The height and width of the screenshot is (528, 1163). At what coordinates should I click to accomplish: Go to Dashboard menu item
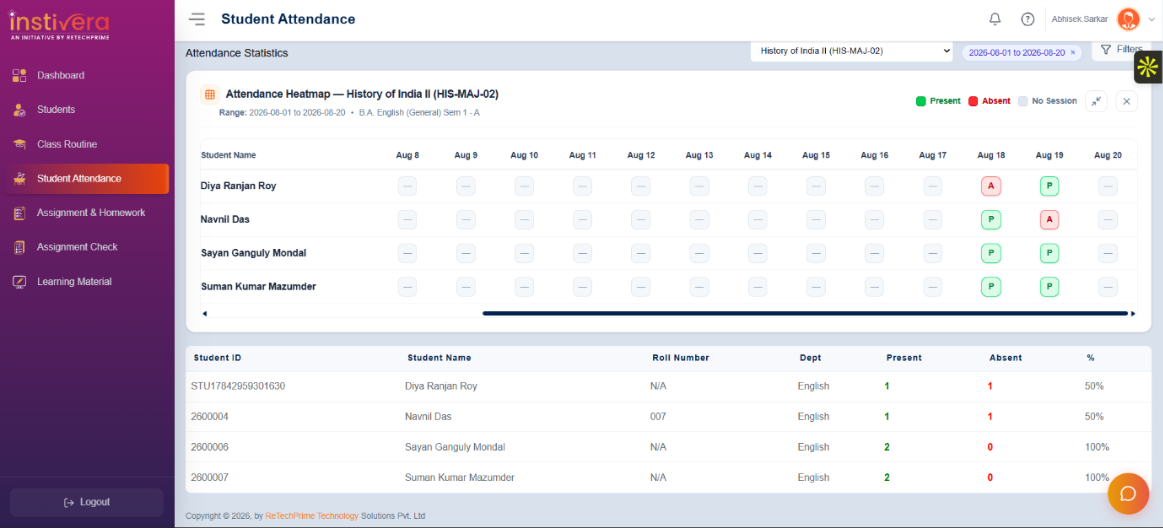(61, 76)
